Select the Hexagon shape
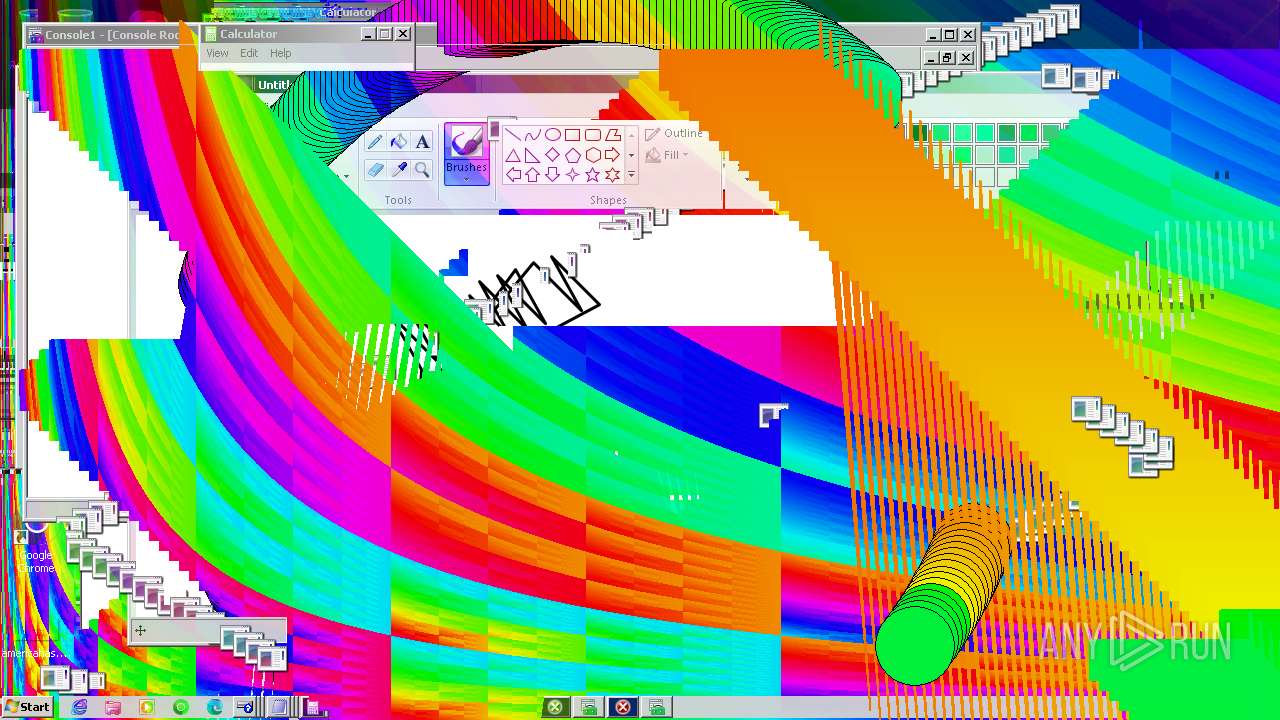The width and height of the screenshot is (1280, 720). click(592, 155)
